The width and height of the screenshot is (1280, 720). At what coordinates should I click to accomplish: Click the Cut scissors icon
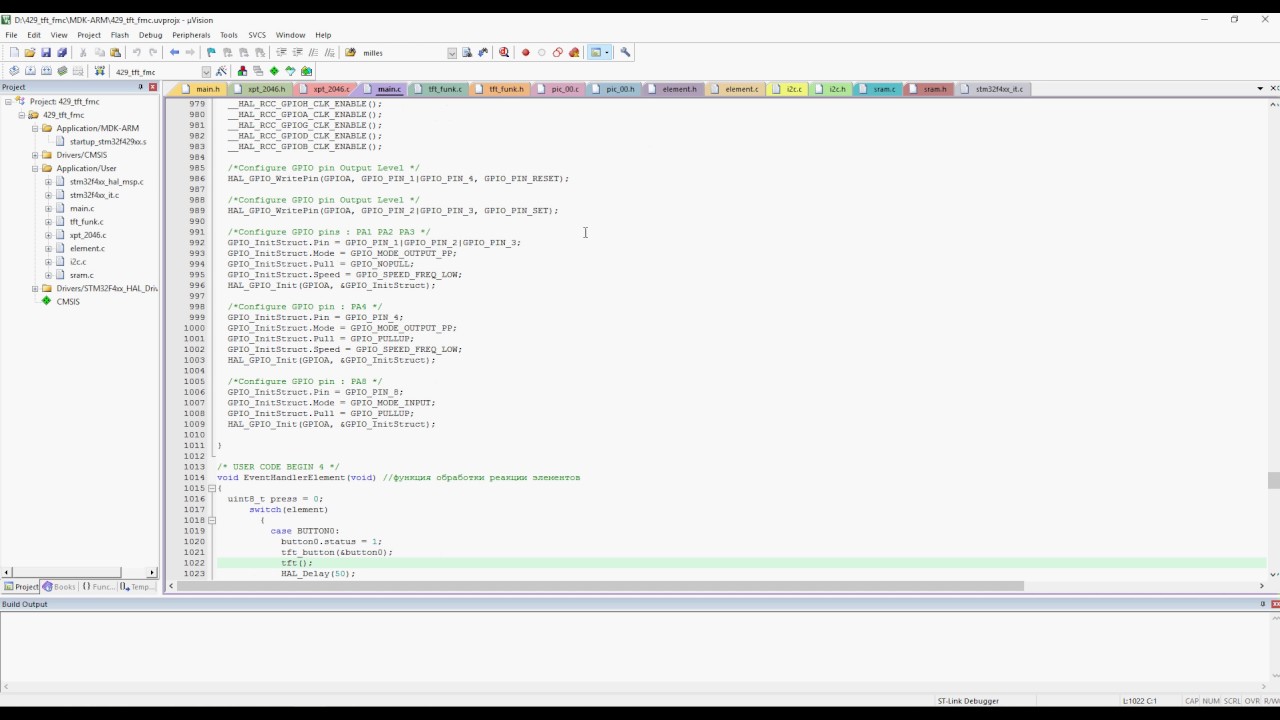(x=83, y=53)
